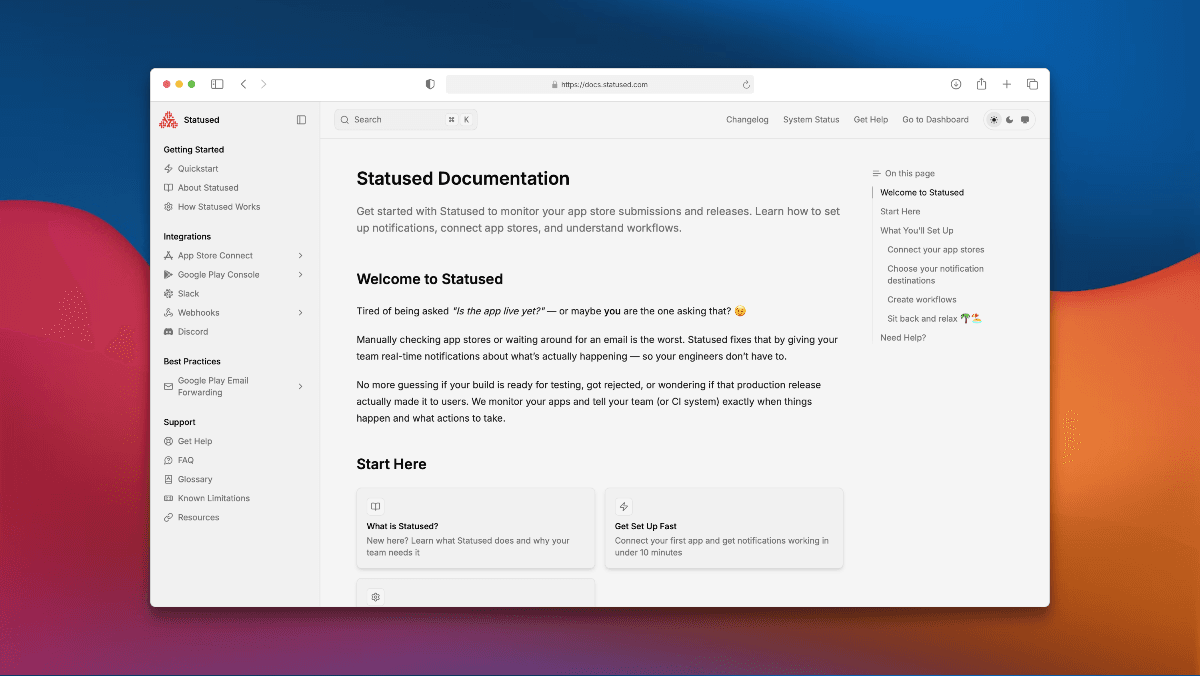Expand the Google Play Console section
The height and width of the screenshot is (676, 1200).
pyautogui.click(x=300, y=274)
